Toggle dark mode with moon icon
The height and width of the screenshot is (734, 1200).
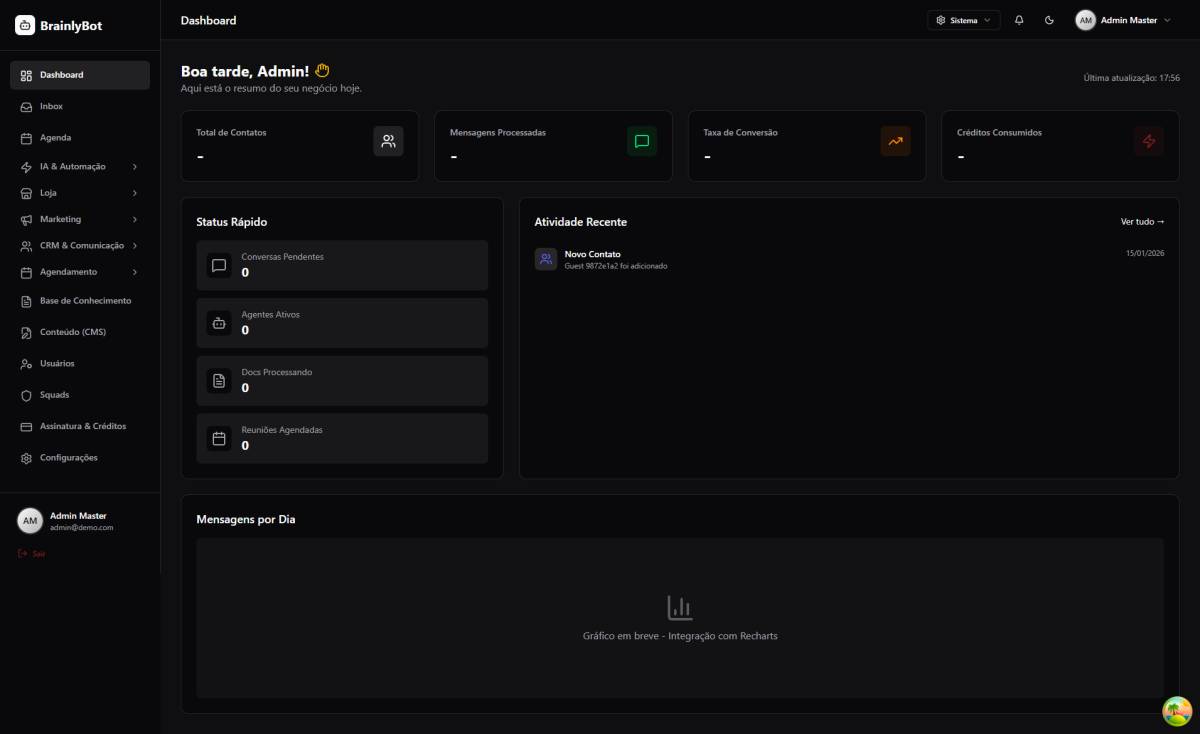[x=1049, y=20]
